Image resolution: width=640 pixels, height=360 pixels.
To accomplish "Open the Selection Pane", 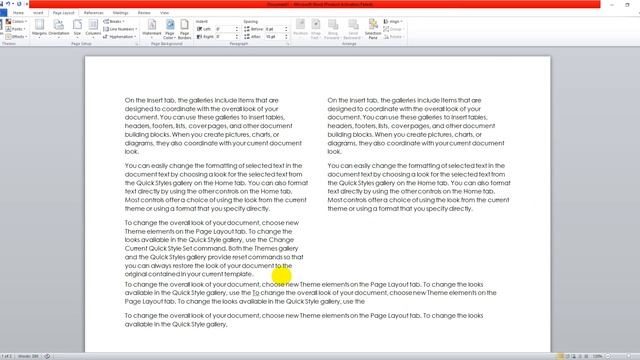I will [x=373, y=29].
